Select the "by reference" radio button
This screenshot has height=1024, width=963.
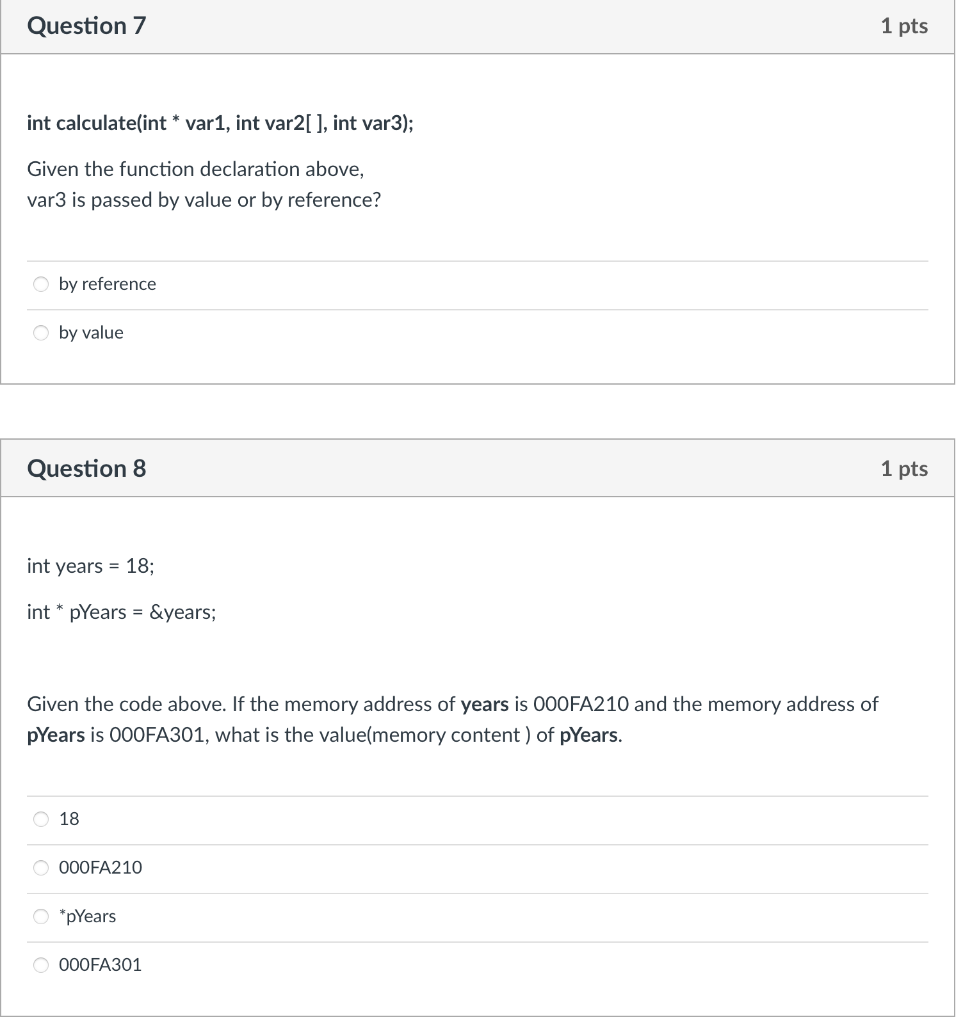click(x=40, y=284)
